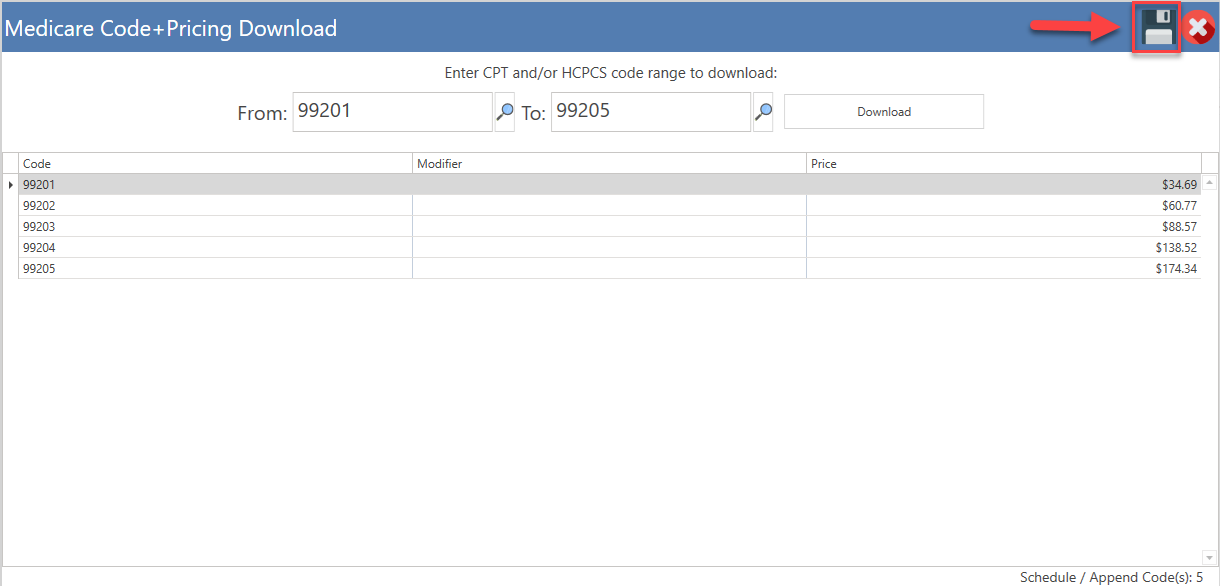Viewport: 1220px width, 586px height.
Task: Click the $60.77 price cell
Action: [x=1004, y=206]
